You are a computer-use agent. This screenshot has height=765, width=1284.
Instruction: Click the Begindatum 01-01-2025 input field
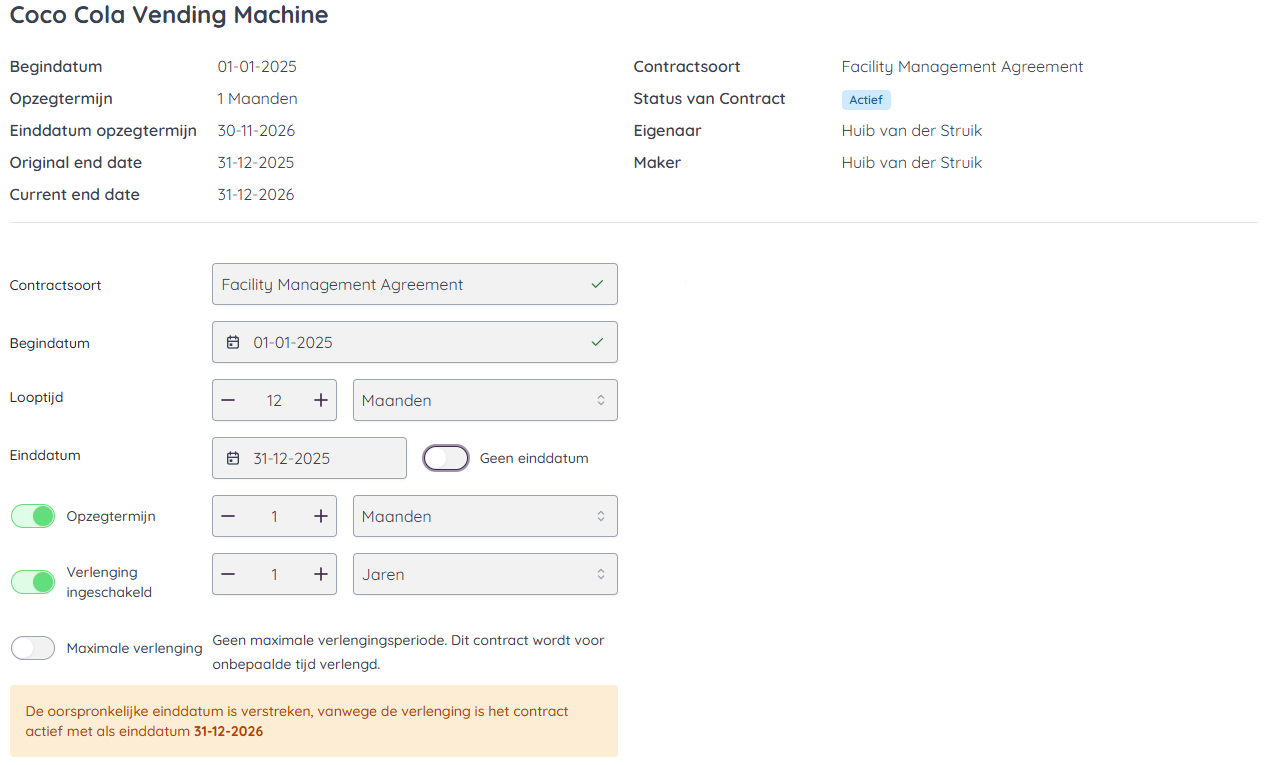(420, 342)
